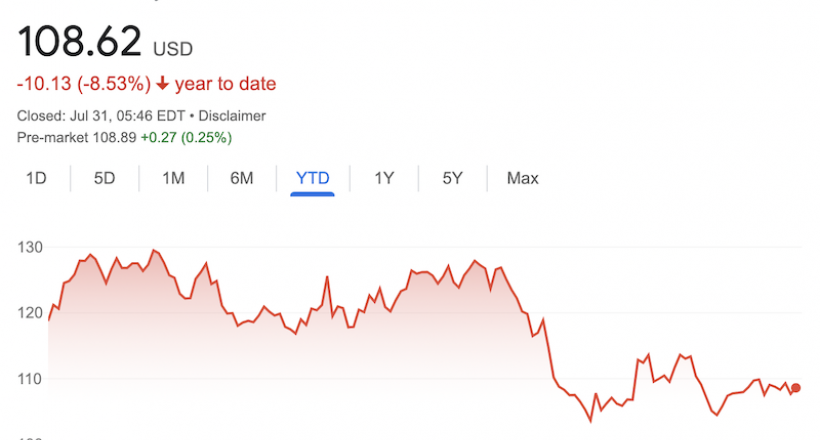Click the red end-point marker on chart
820x440 pixels.
coord(795,388)
